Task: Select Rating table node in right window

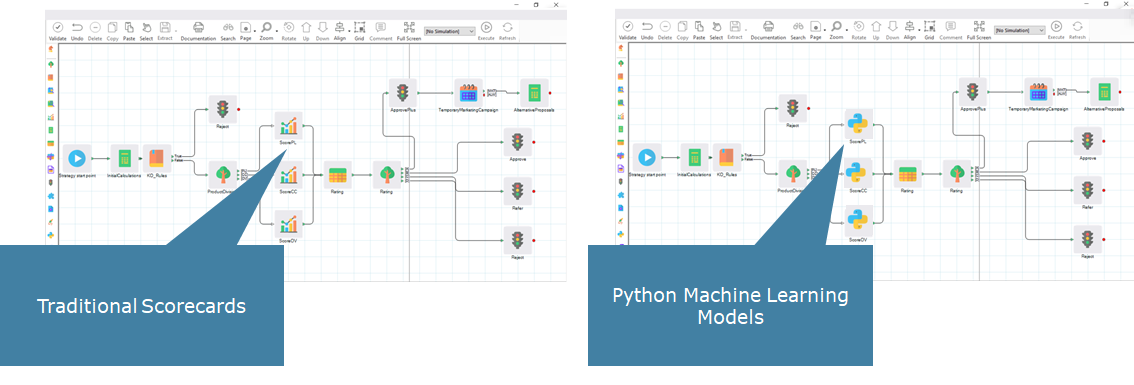Action: pyautogui.click(x=907, y=174)
